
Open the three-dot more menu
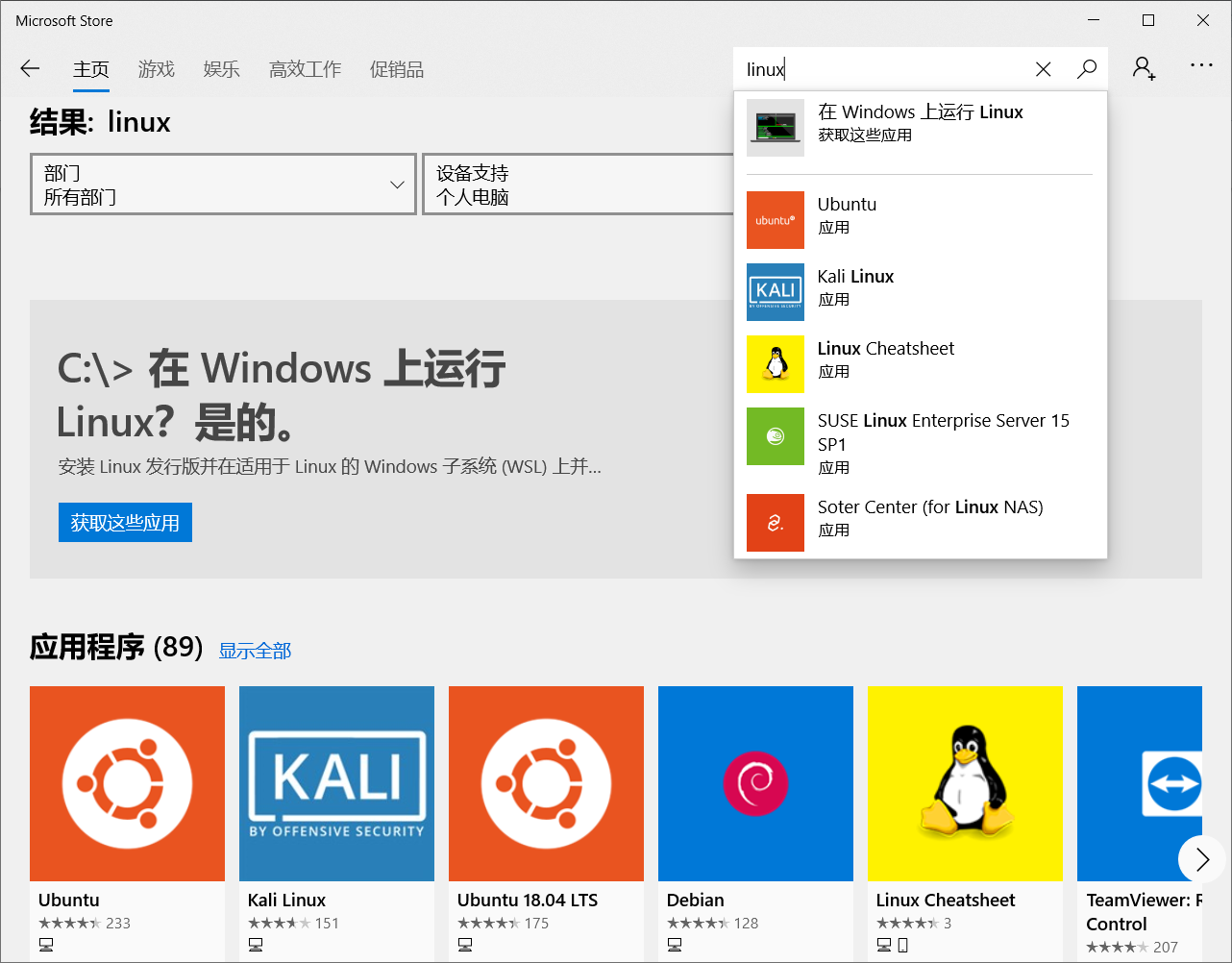(x=1201, y=65)
